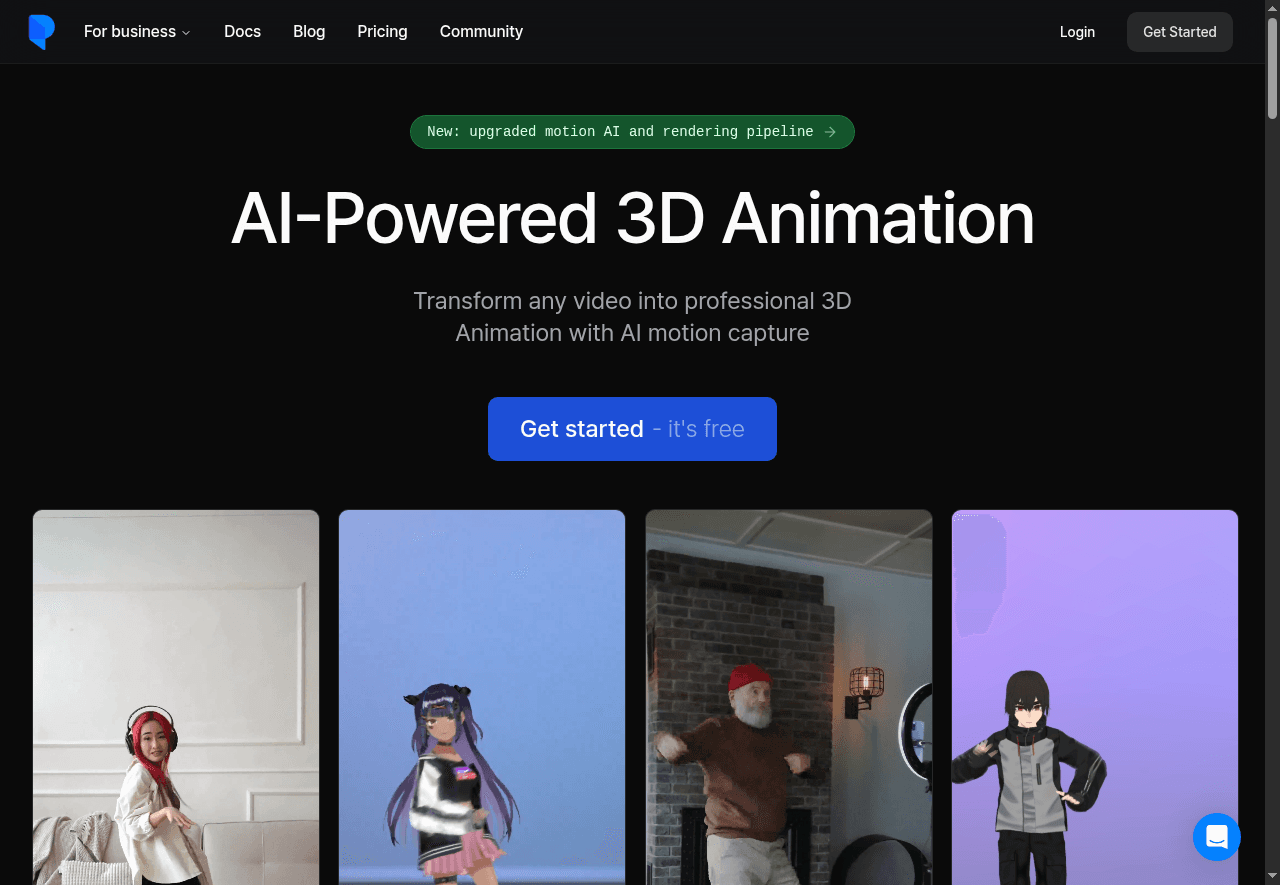Click the empty scrollbar track below the thumb
1280x885 pixels.
pyautogui.click(x=1272, y=500)
